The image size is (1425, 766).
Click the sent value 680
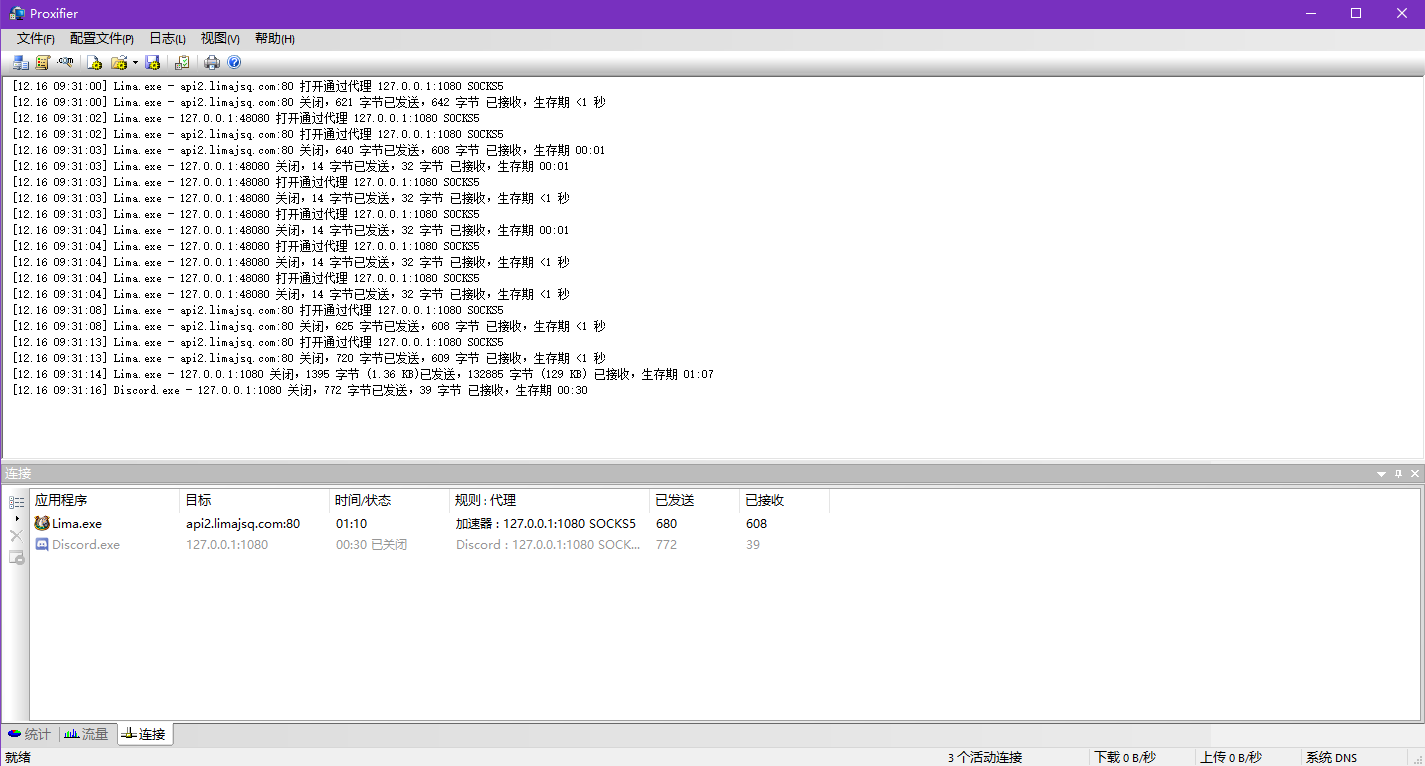[667, 523]
